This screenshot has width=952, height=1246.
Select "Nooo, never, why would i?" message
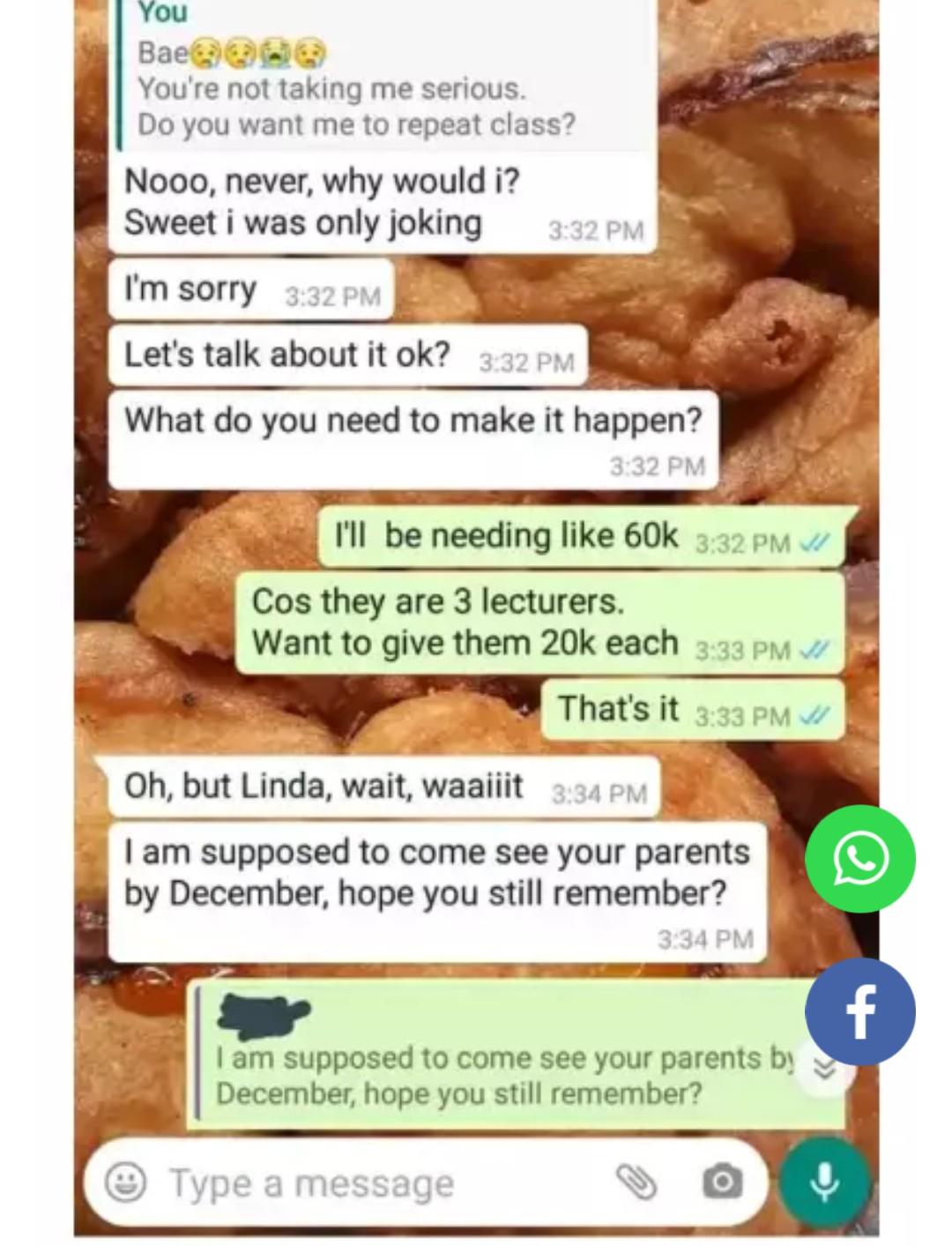tap(383, 202)
